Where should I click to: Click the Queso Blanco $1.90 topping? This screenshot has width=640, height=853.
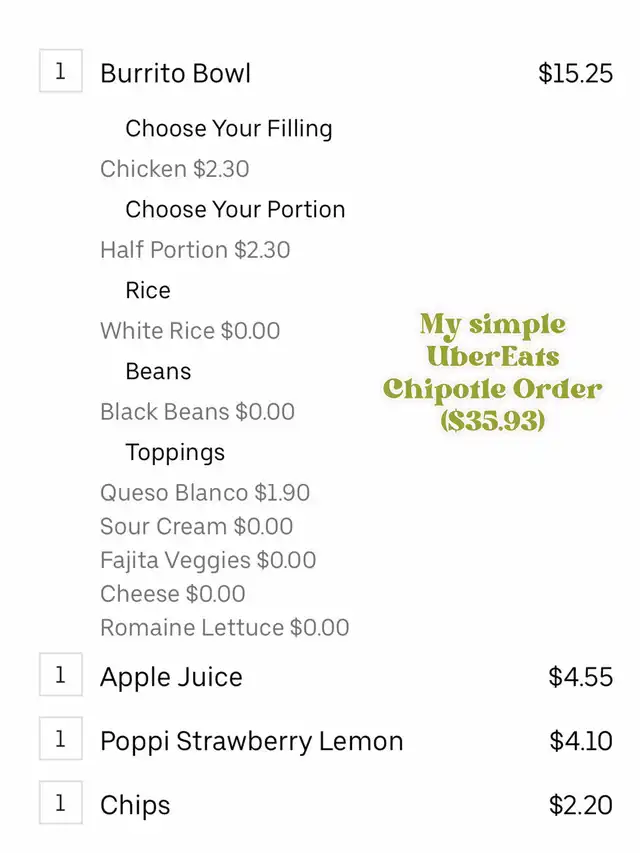205,493
